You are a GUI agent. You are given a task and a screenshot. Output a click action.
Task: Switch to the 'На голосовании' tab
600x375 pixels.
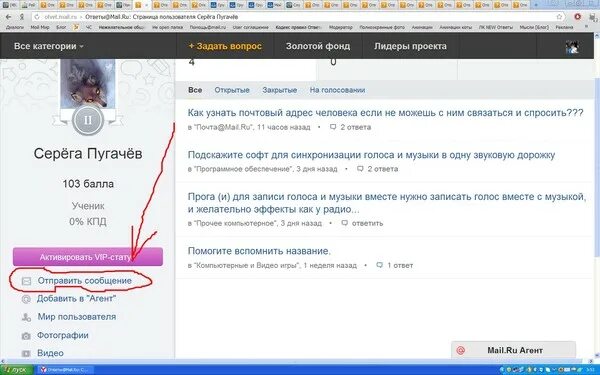pyautogui.click(x=337, y=90)
